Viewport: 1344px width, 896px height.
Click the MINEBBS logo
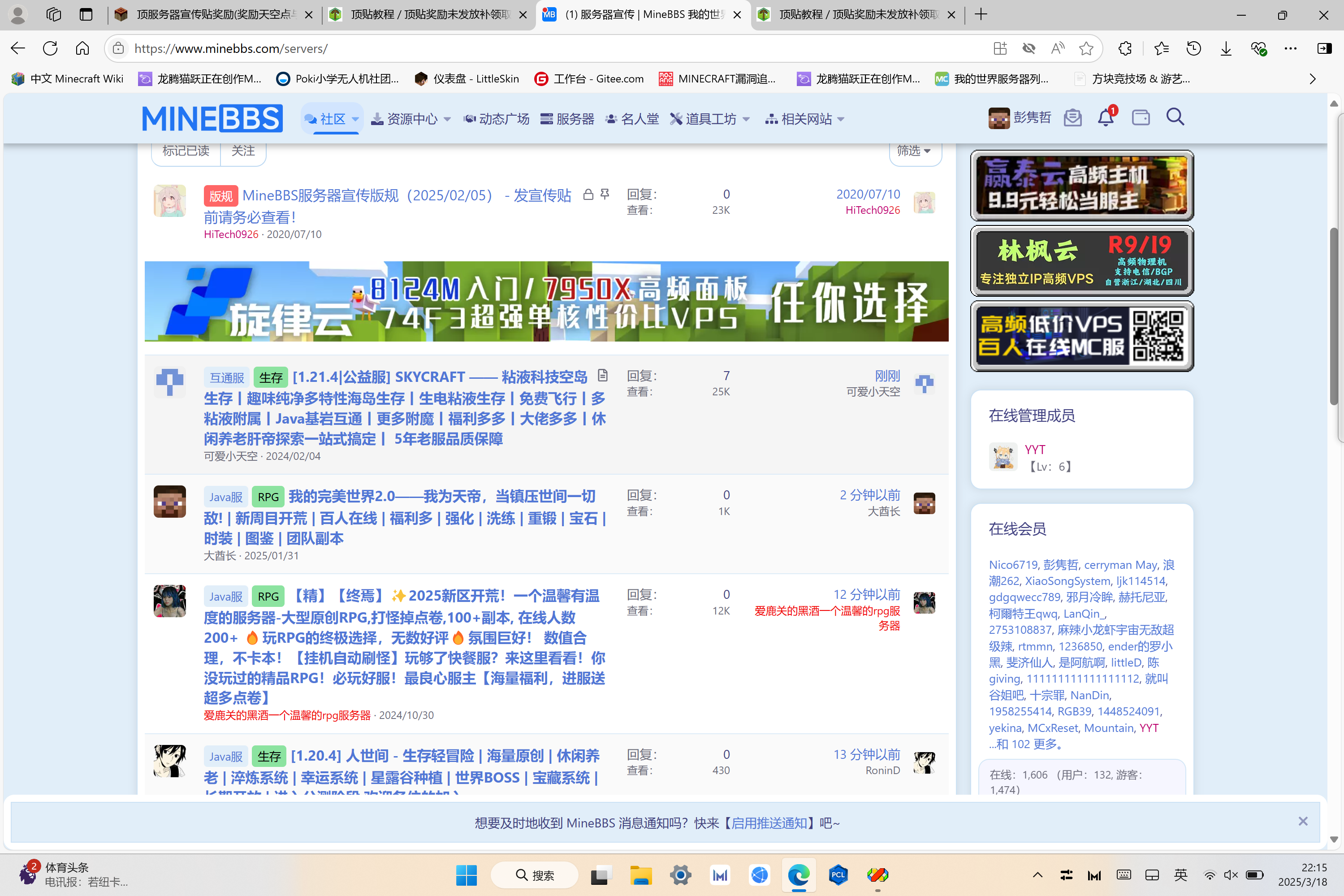212,118
